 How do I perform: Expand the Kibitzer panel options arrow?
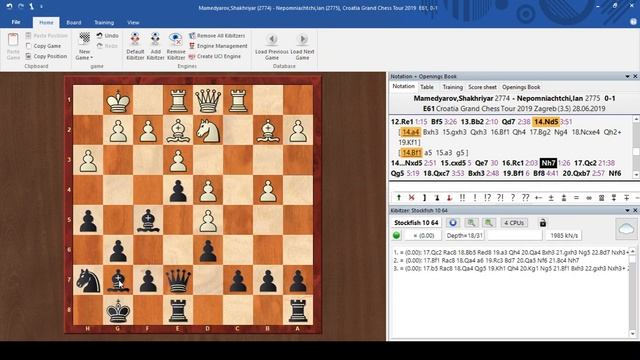(627, 210)
